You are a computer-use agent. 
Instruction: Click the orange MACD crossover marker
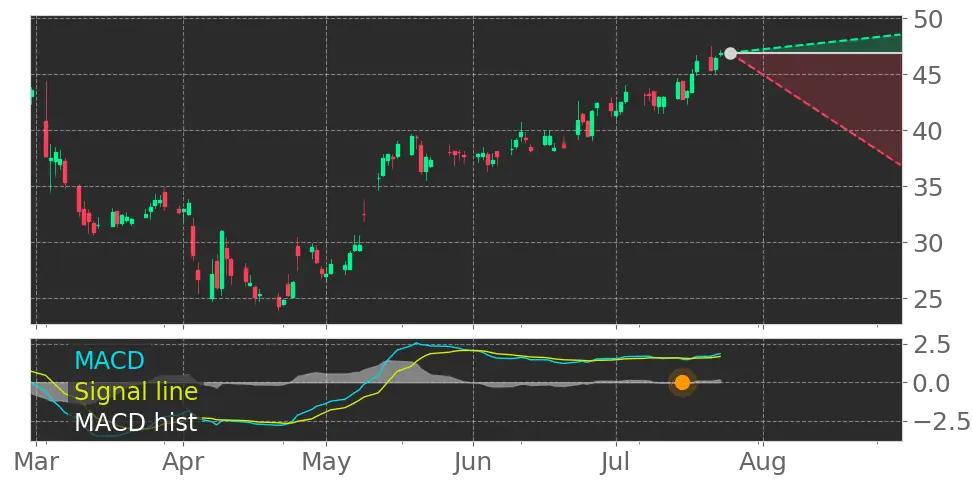click(682, 383)
